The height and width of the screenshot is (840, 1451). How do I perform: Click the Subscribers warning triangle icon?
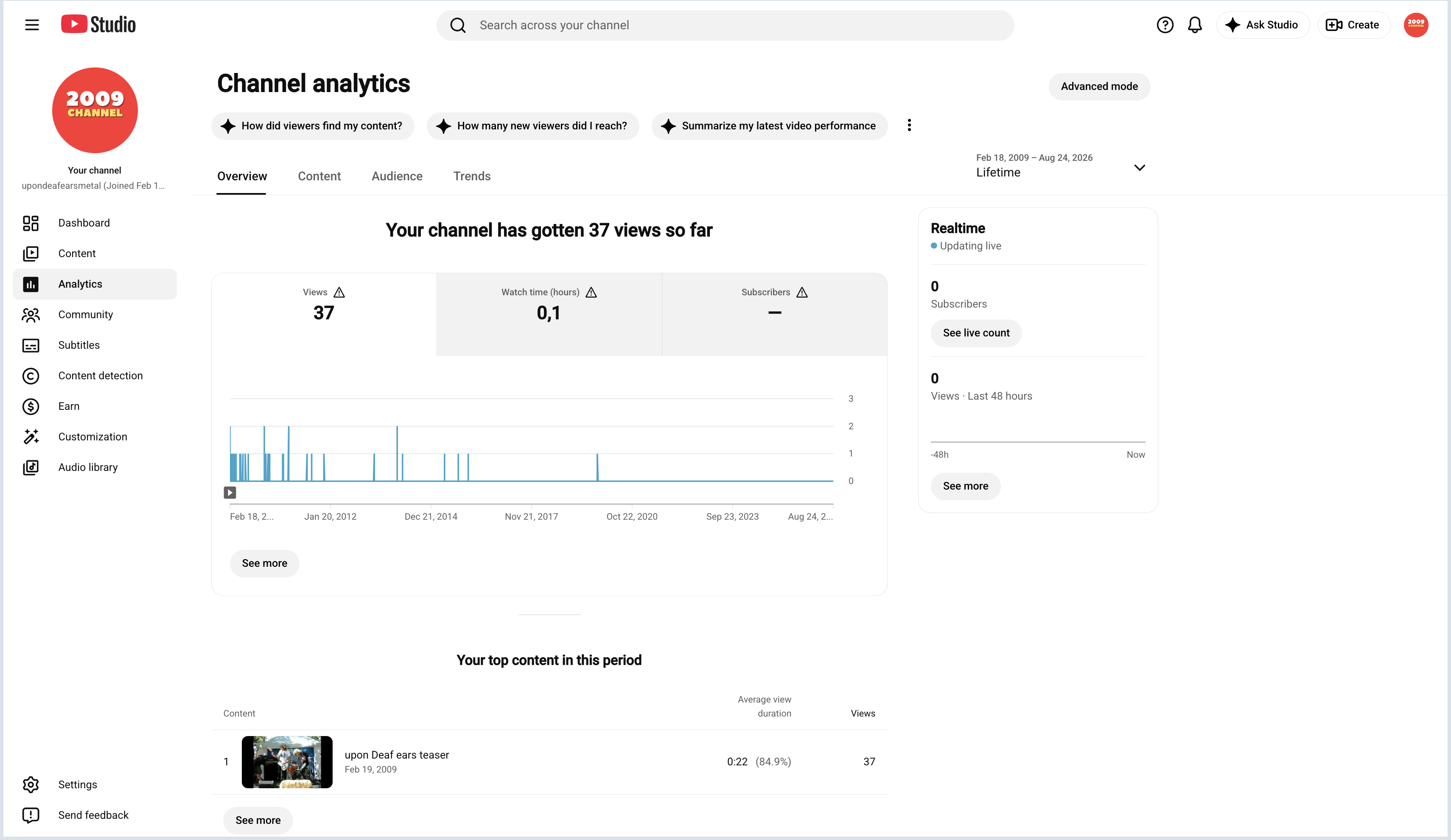(x=801, y=292)
